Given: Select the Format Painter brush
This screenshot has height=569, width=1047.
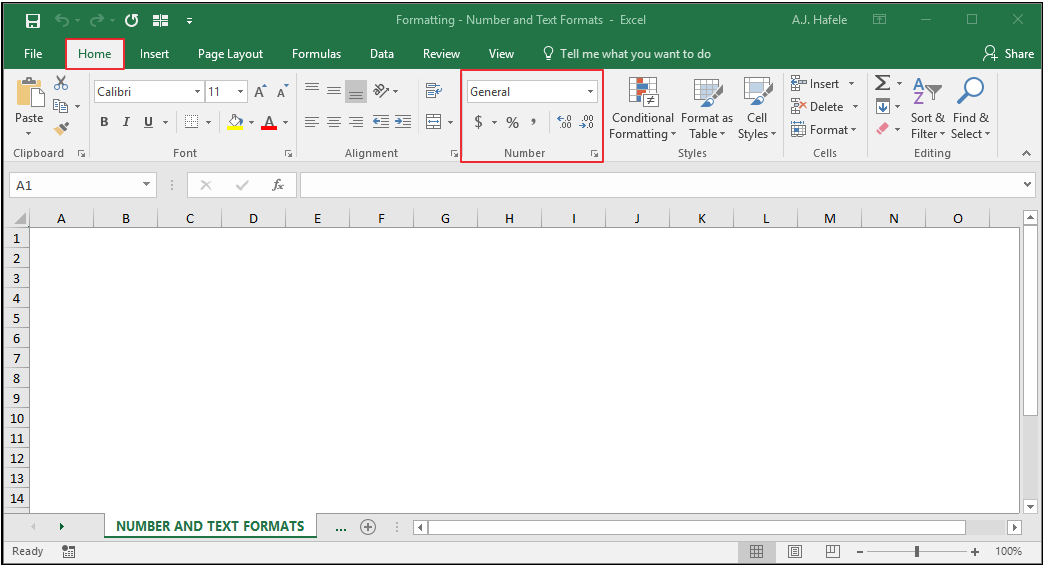Looking at the screenshot, I should [61, 128].
